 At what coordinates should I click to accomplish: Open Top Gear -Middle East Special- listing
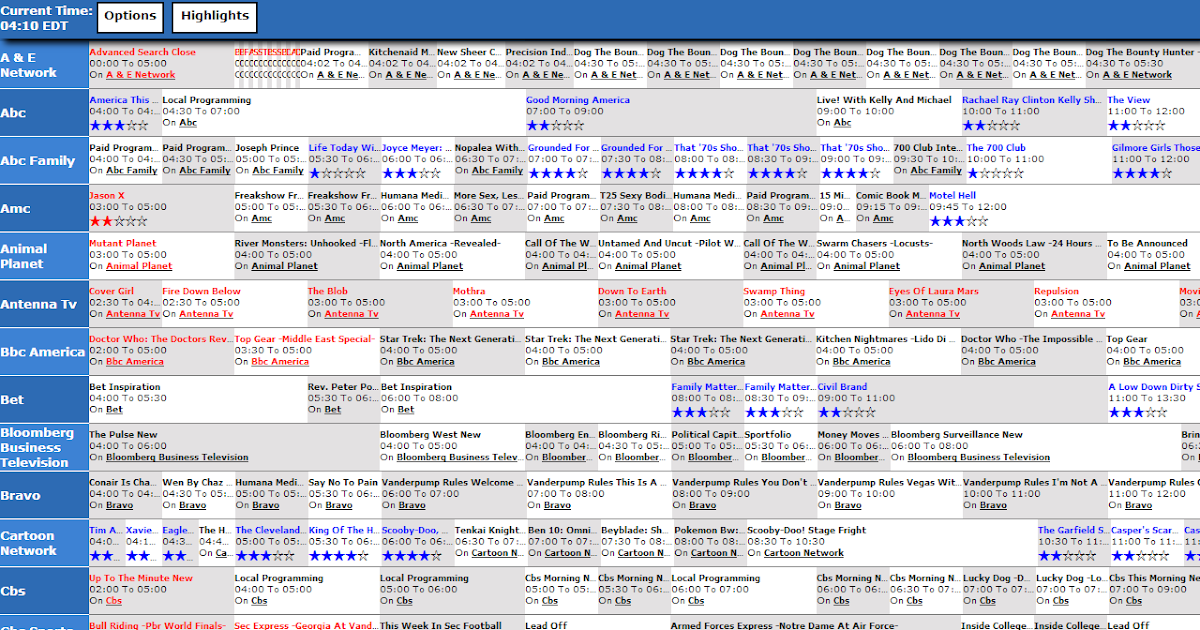305,339
